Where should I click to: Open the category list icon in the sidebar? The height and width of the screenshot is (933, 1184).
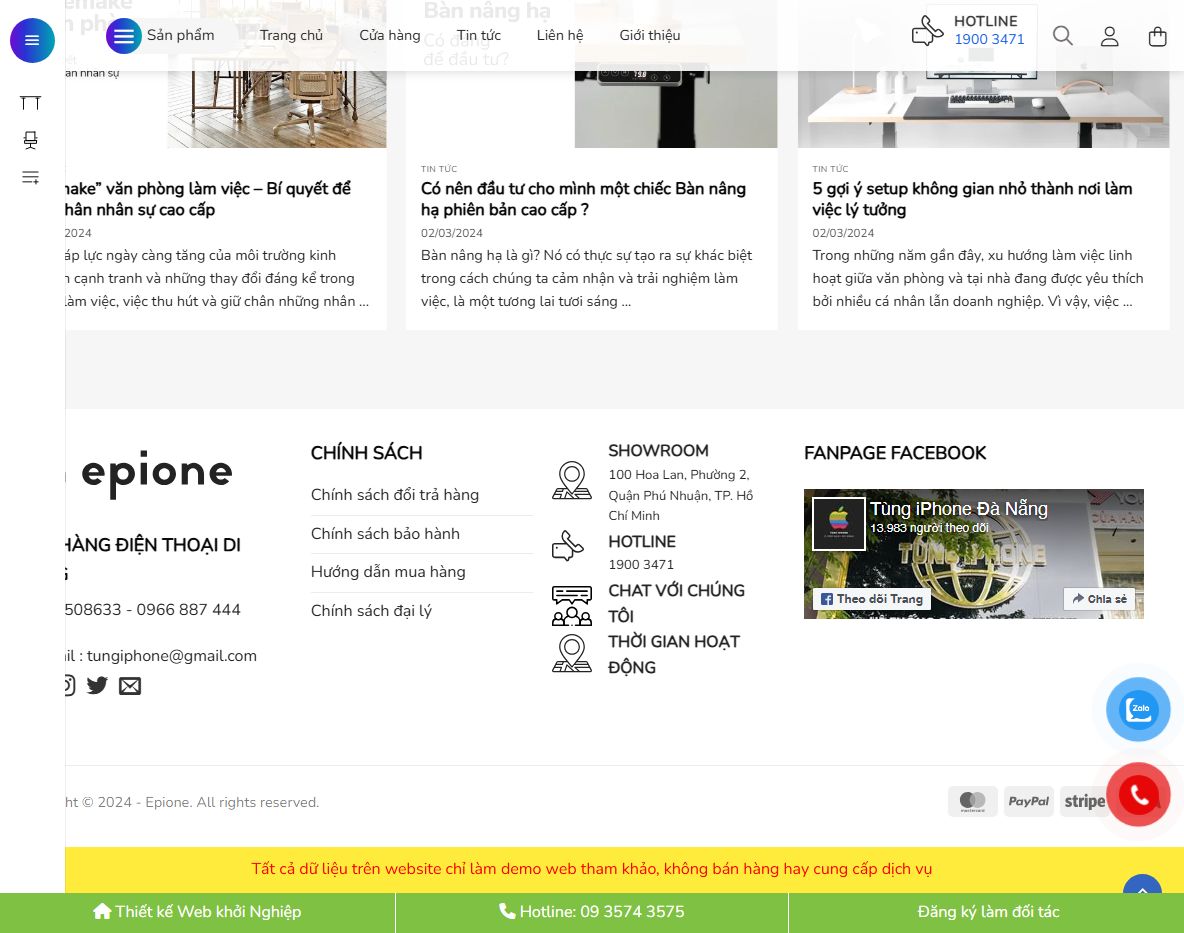pyautogui.click(x=30, y=177)
